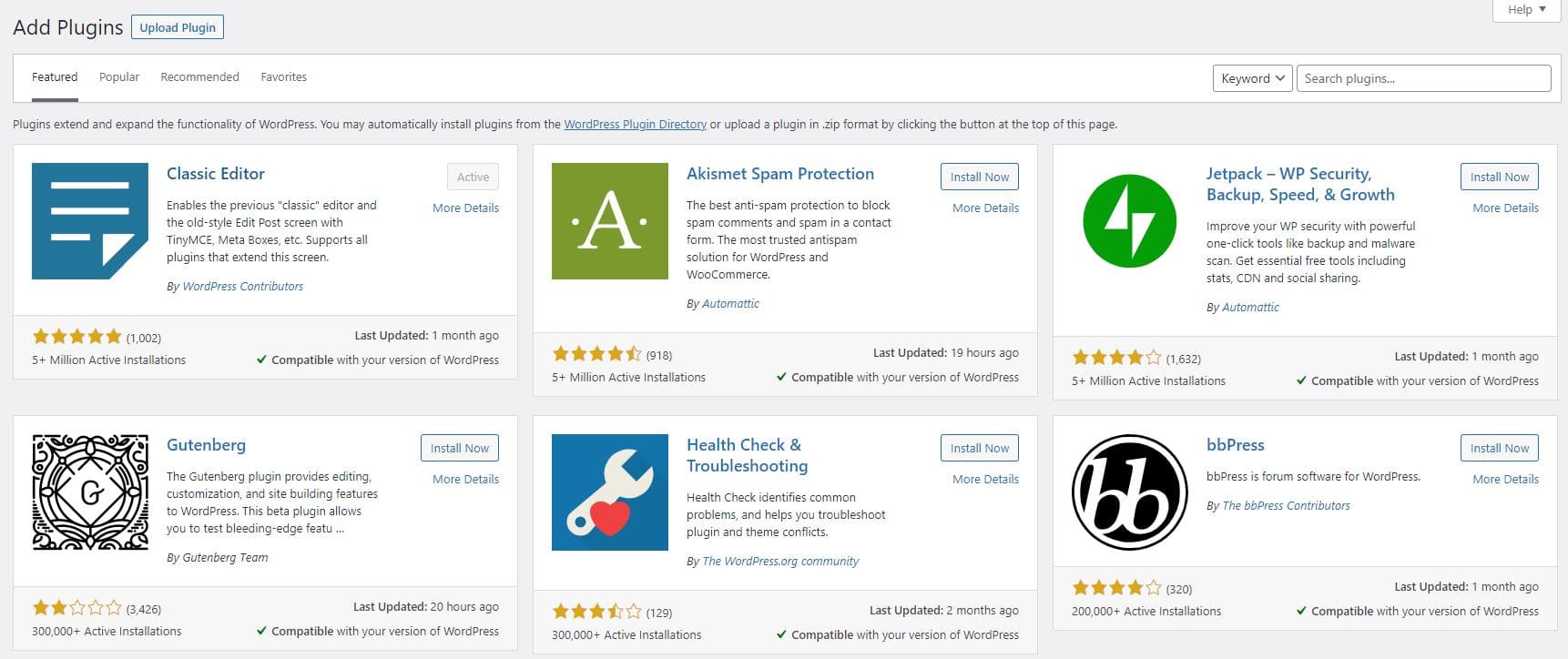Click Gutenberg star rating
The width and height of the screenshot is (1568, 659).
click(76, 608)
